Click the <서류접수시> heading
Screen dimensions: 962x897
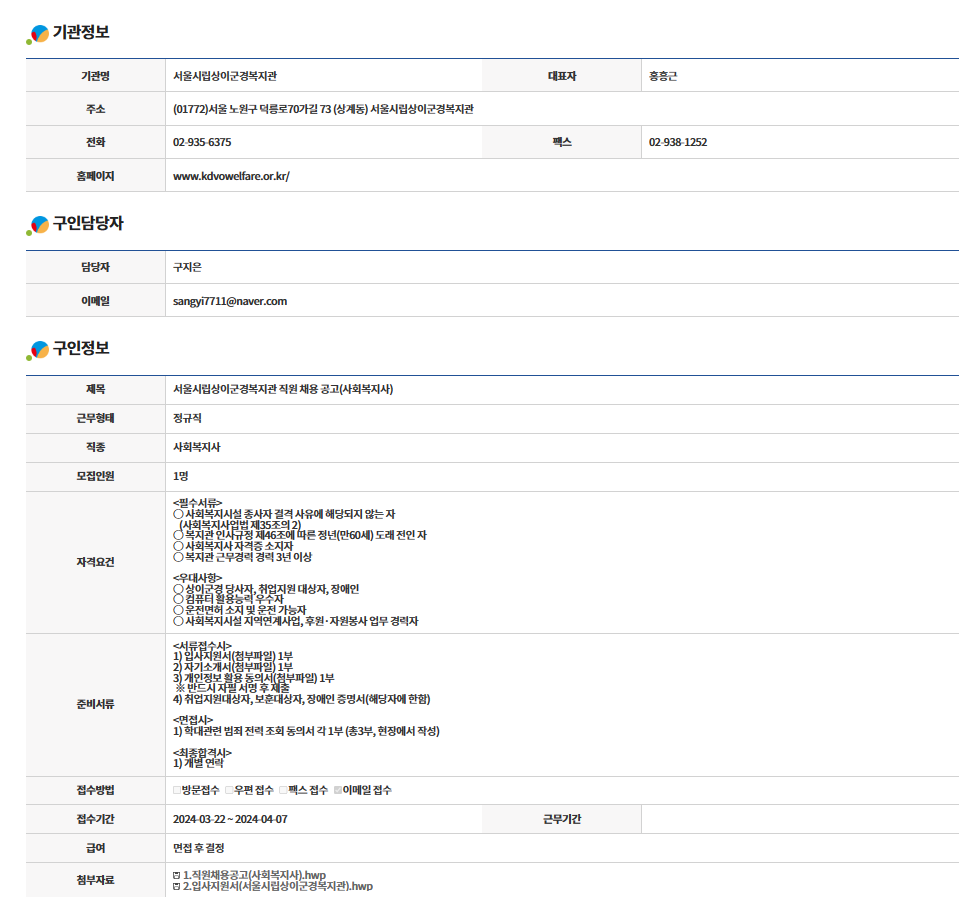202,646
